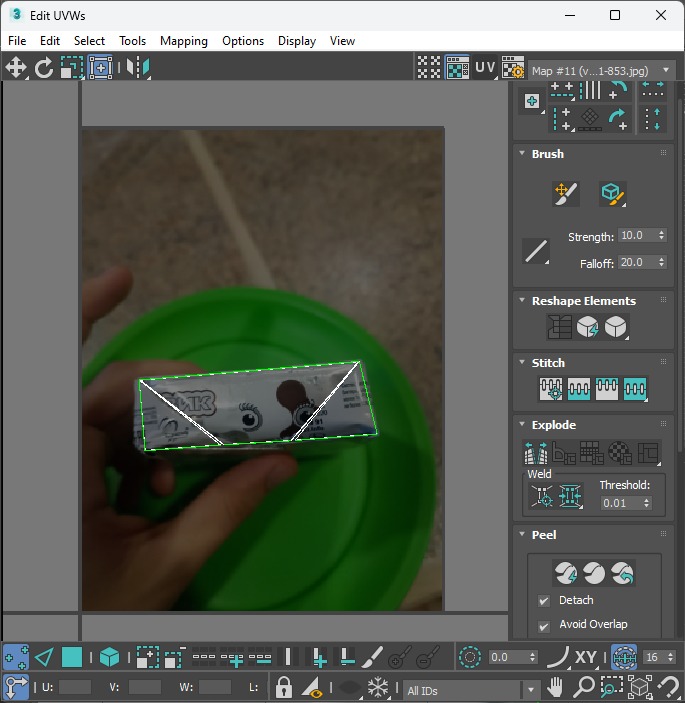Collapse the Stitch rollout
Viewport: 685px width, 703px height.
pos(522,362)
